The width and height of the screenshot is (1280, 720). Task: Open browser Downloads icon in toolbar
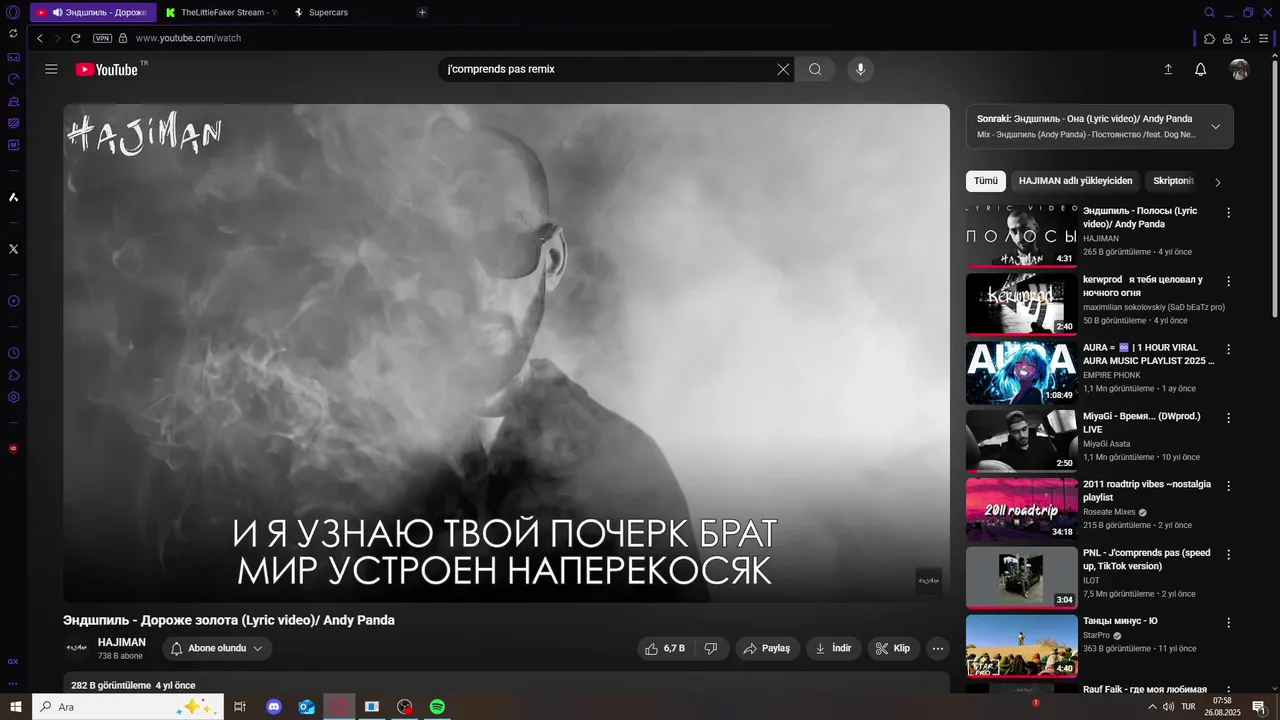click(x=1245, y=38)
